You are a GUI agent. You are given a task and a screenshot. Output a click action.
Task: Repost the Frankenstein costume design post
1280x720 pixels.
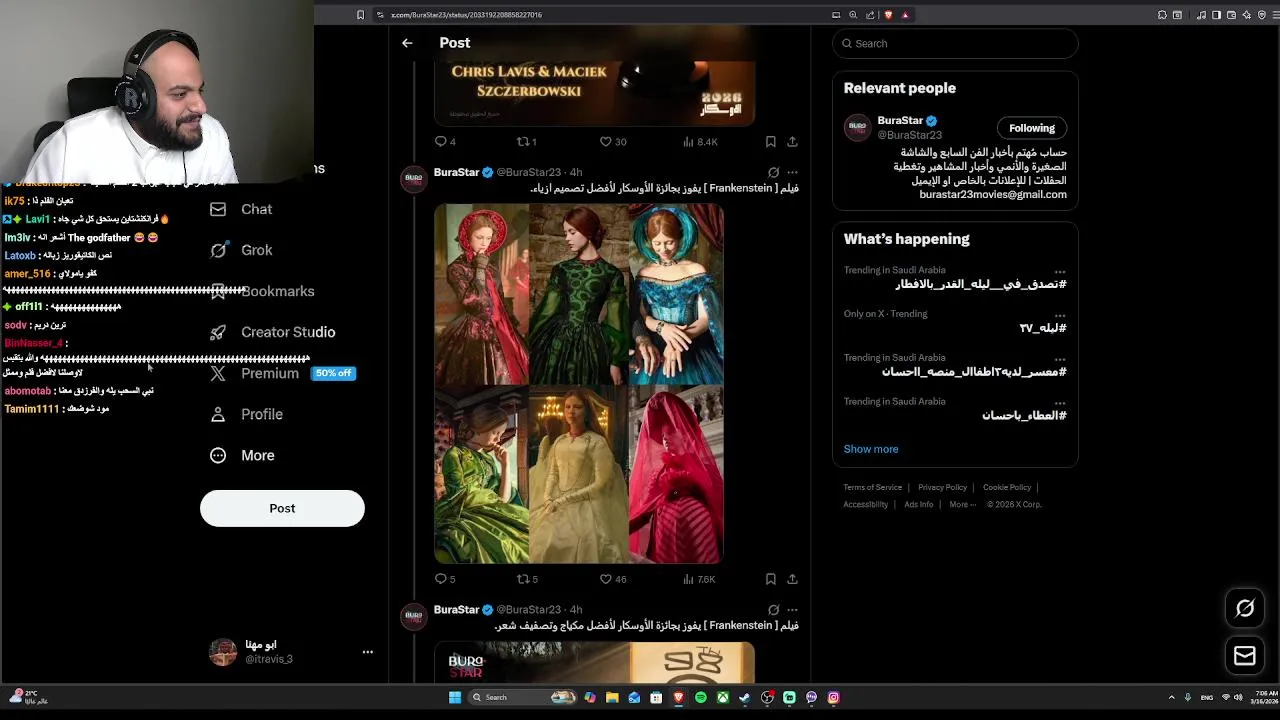[527, 579]
